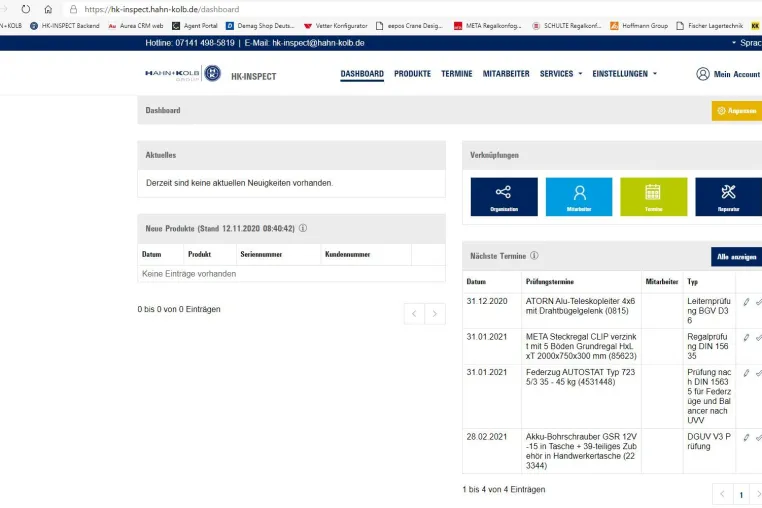Viewport: 762px width, 508px height.
Task: Edit the Federzug AUTOSTAT appointment
Action: [746, 373]
